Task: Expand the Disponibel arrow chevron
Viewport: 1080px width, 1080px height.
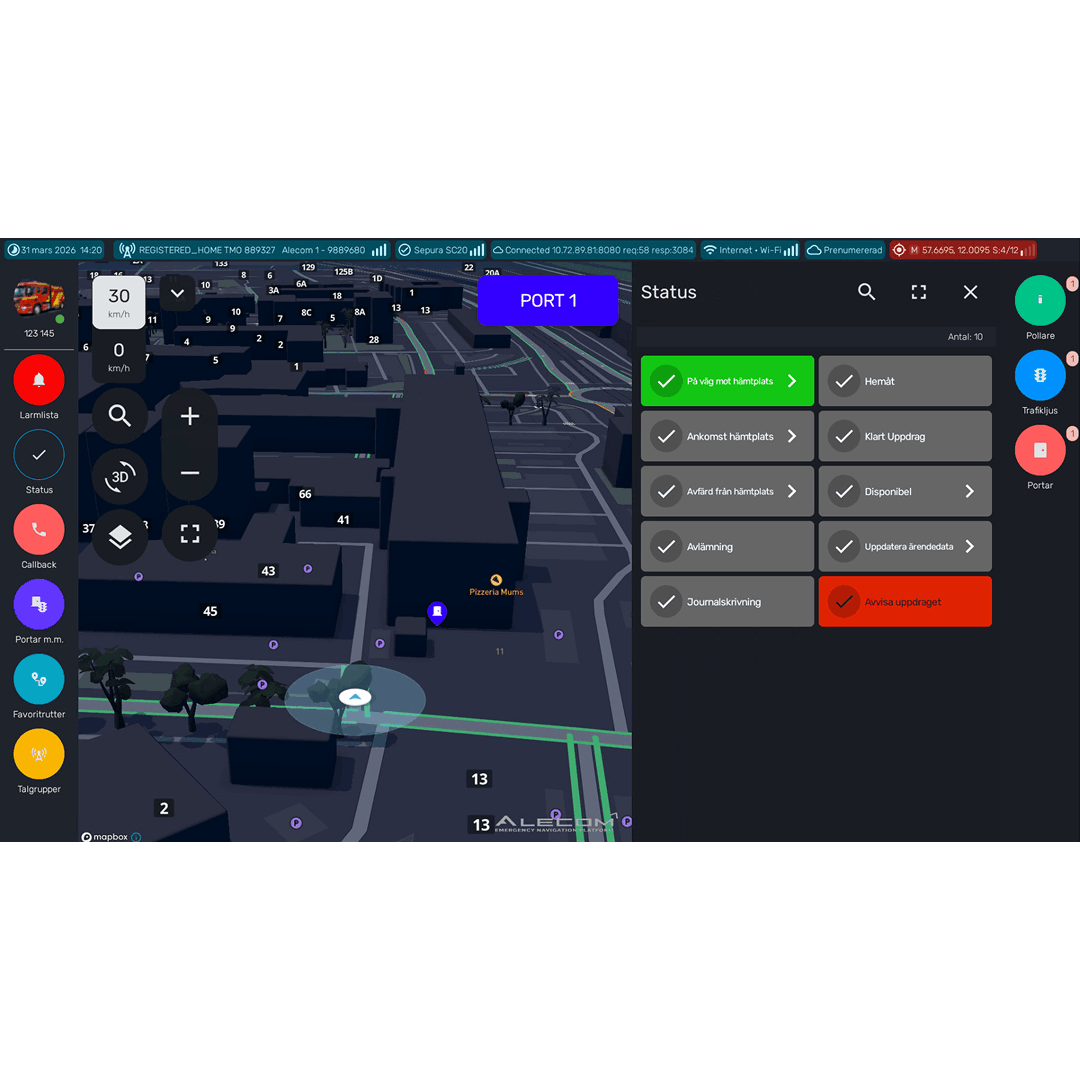Action: tap(969, 491)
